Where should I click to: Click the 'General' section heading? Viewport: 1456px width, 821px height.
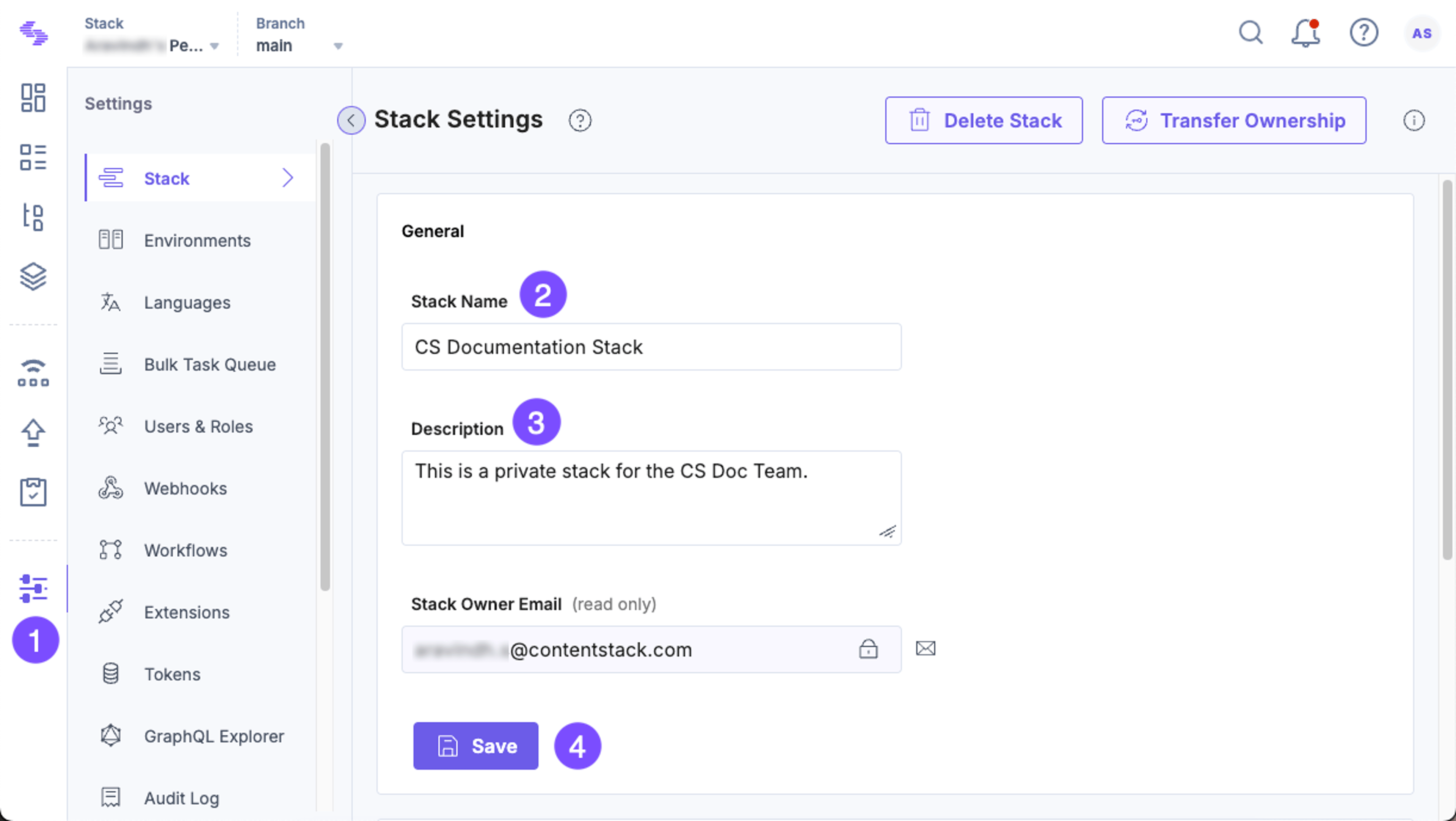pos(432,231)
